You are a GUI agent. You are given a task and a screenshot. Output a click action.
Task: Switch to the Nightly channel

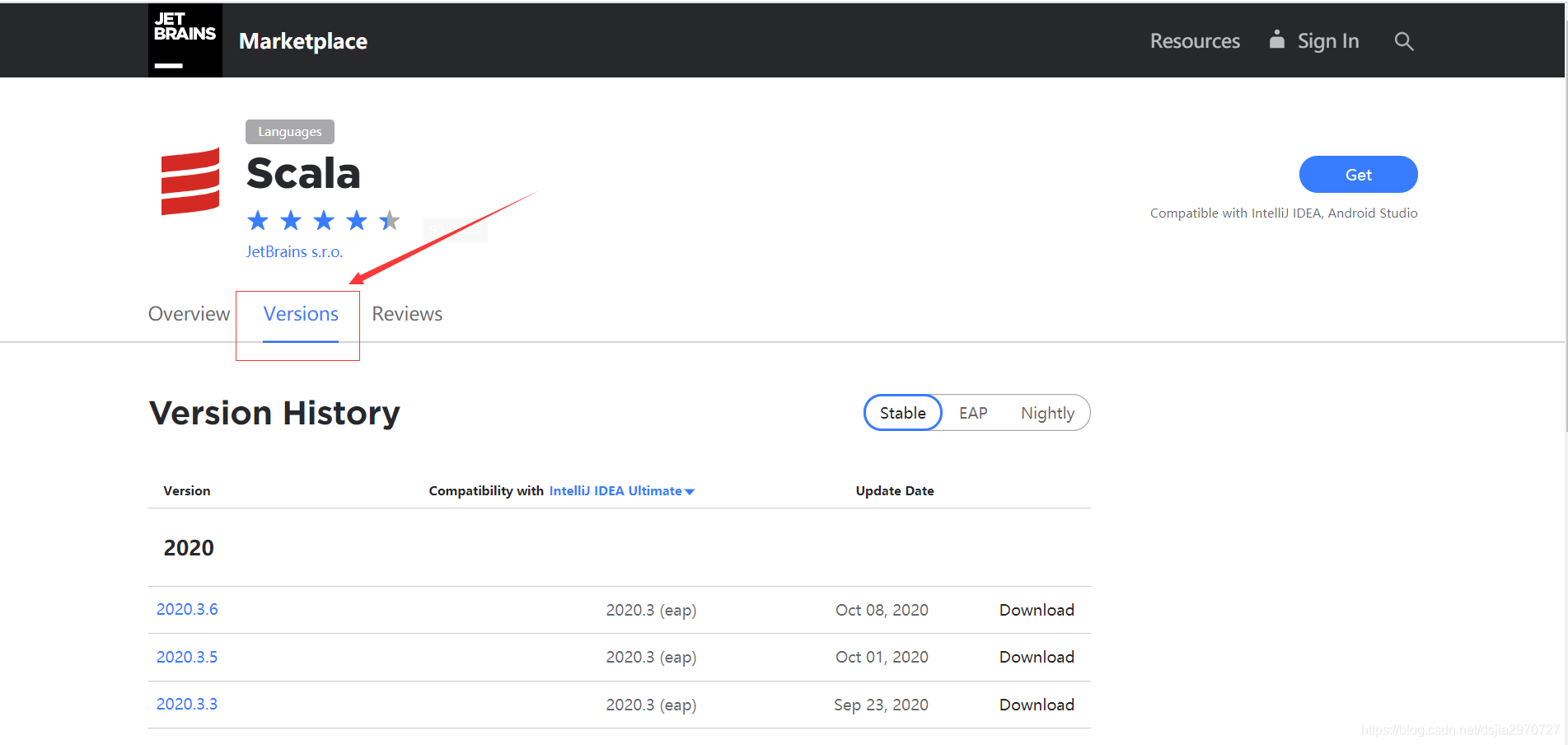[1047, 413]
